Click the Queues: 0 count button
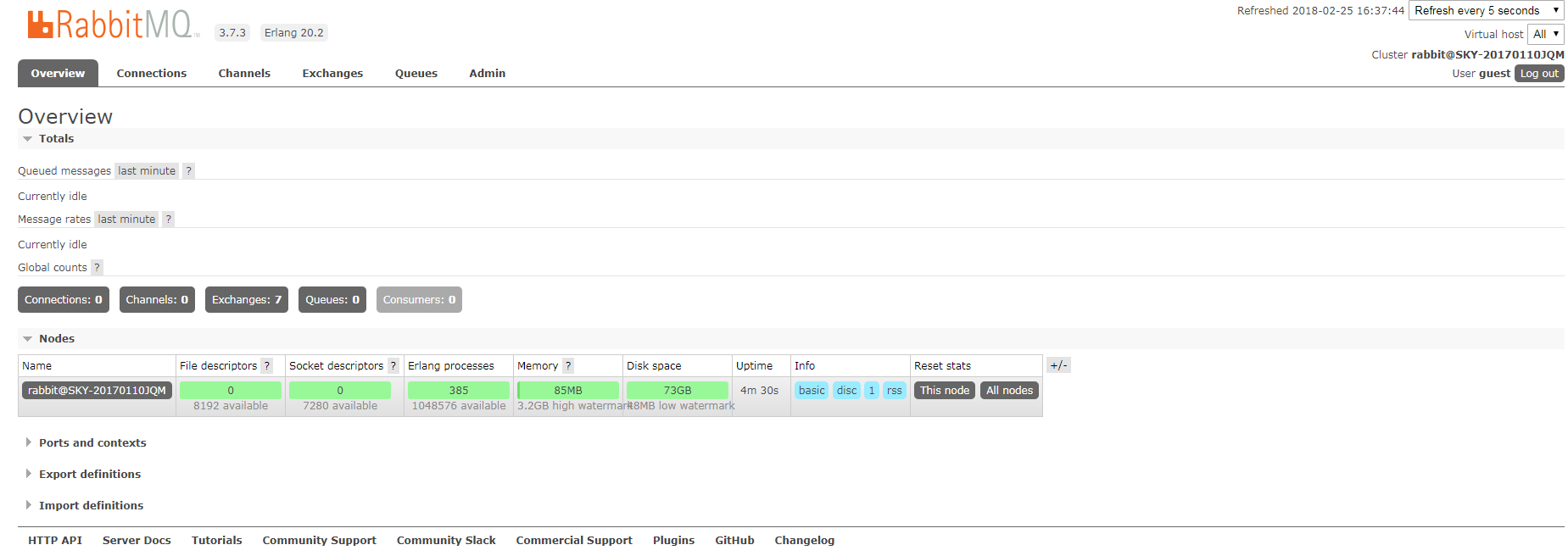The width and height of the screenshot is (1568, 556). coord(332,300)
